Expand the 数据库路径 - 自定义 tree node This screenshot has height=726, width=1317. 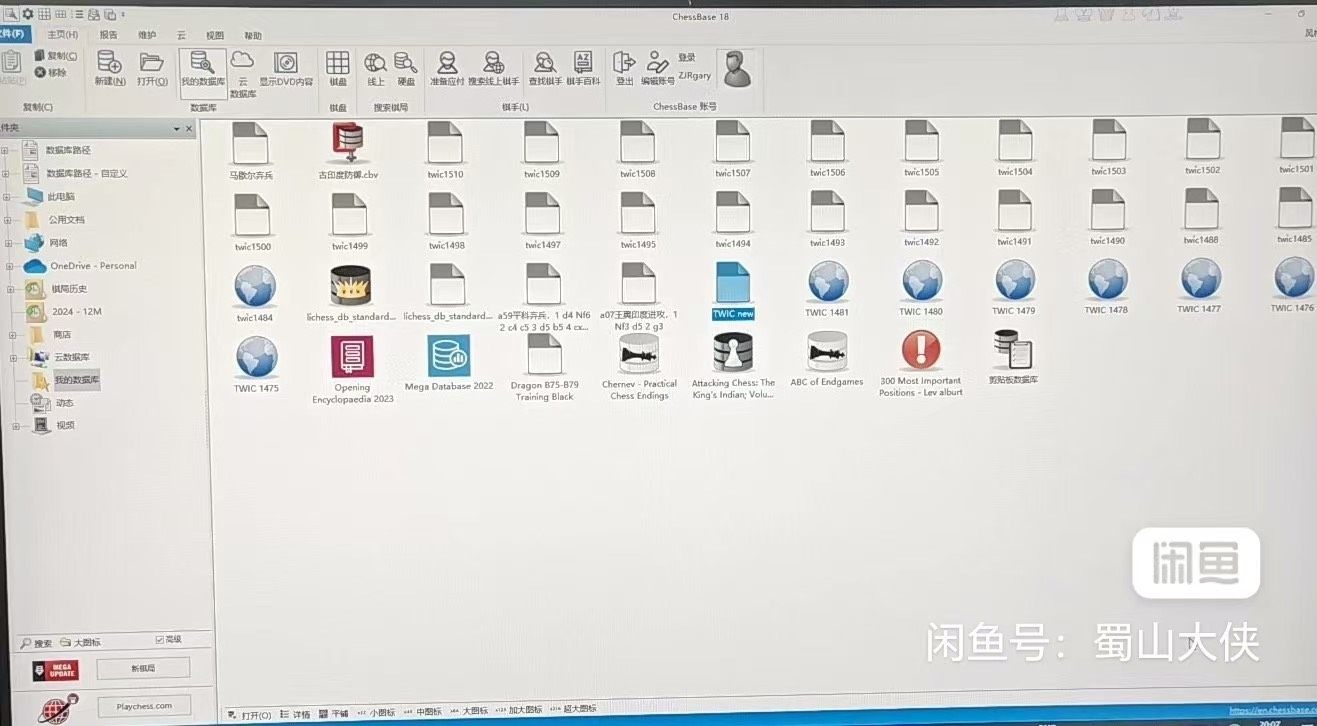pyautogui.click(x=6, y=173)
